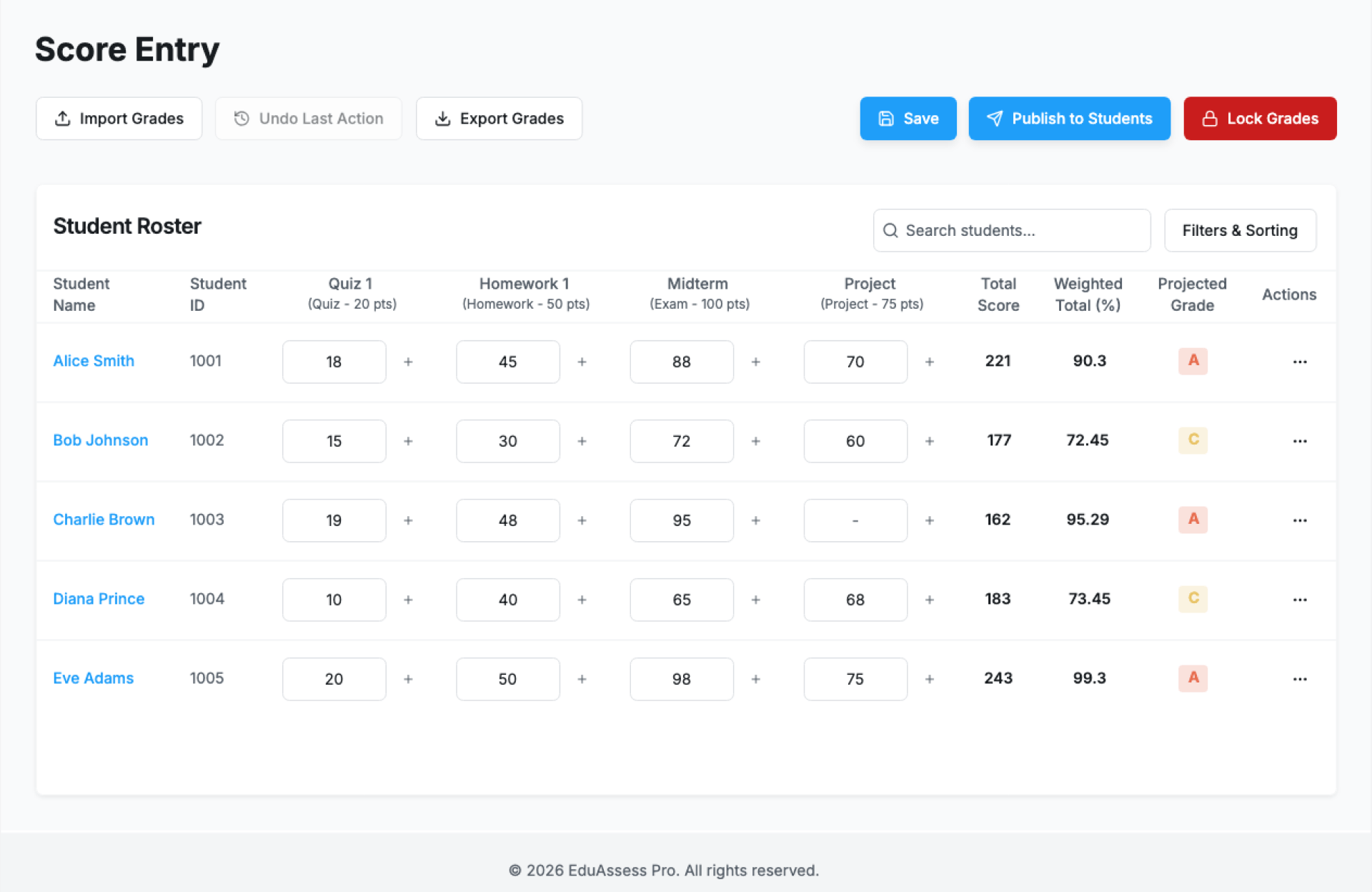Open the three-dot actions menu for Eve Adams
Viewport: 1372px width, 892px height.
tap(1299, 679)
